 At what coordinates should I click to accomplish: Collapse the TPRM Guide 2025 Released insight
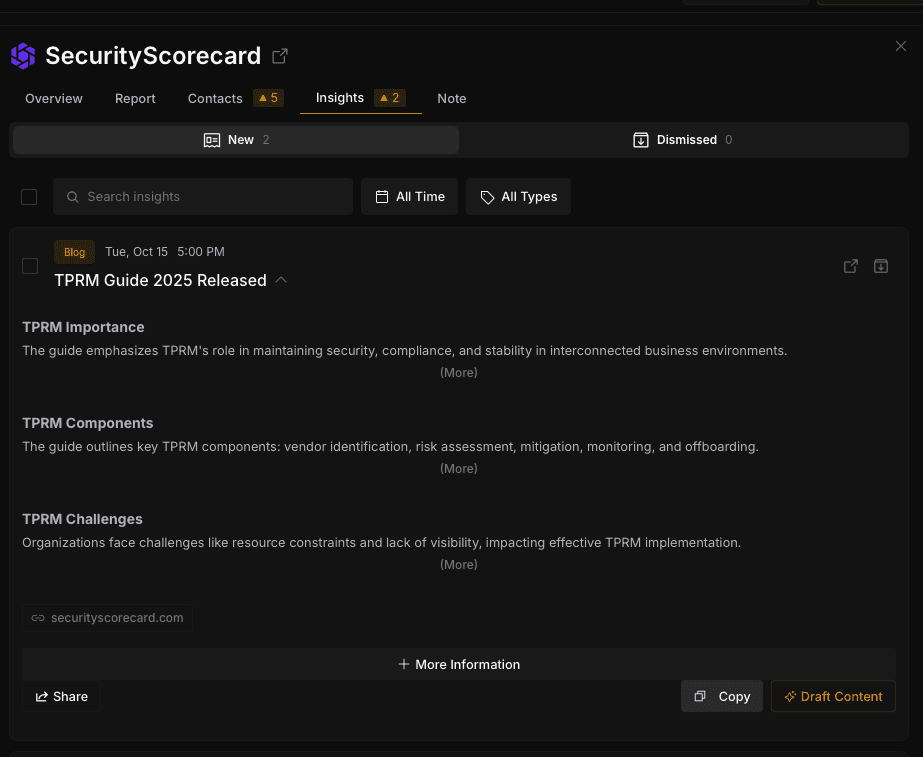[281, 280]
